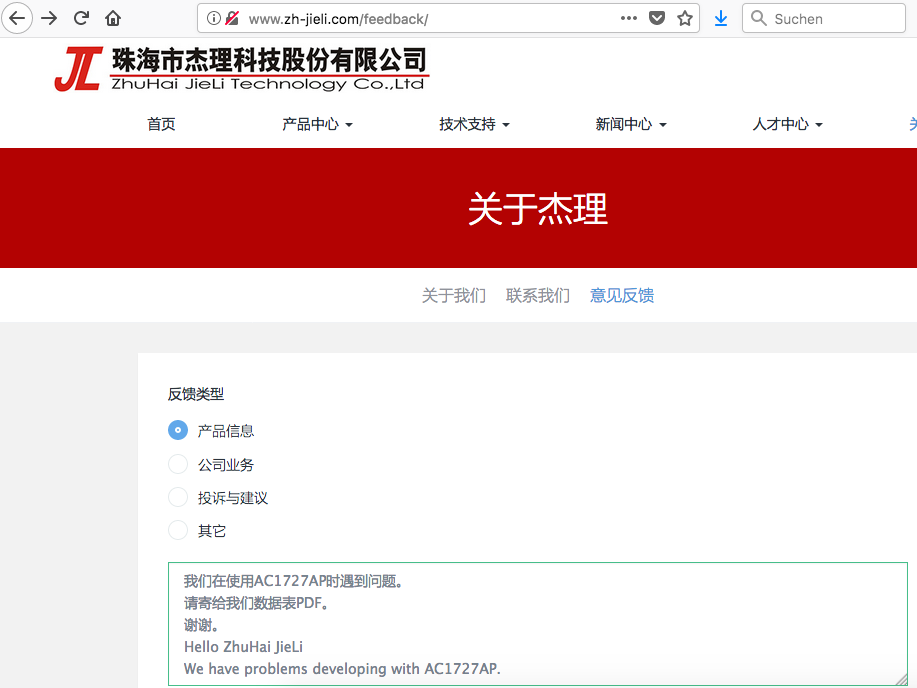Screen dimensions: 917x688
Task: Bookmark this page with the star icon
Action: tap(685, 18)
